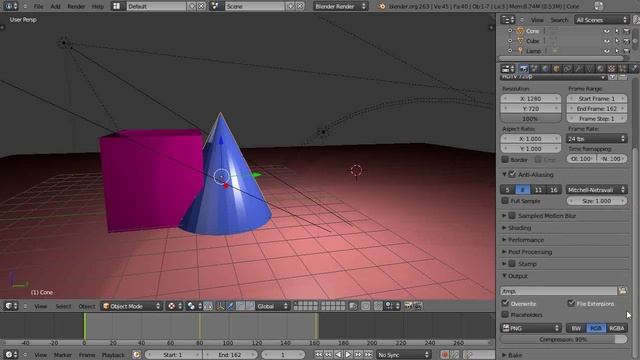Click the record auto-keyframe red button
Viewport: 640px width, 360px height.
pyautogui.click(x=444, y=355)
